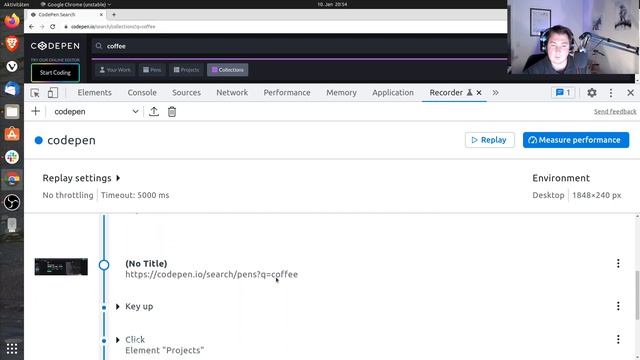Click the No throttling setting
Viewport: 640px width, 360px height.
coord(68,195)
